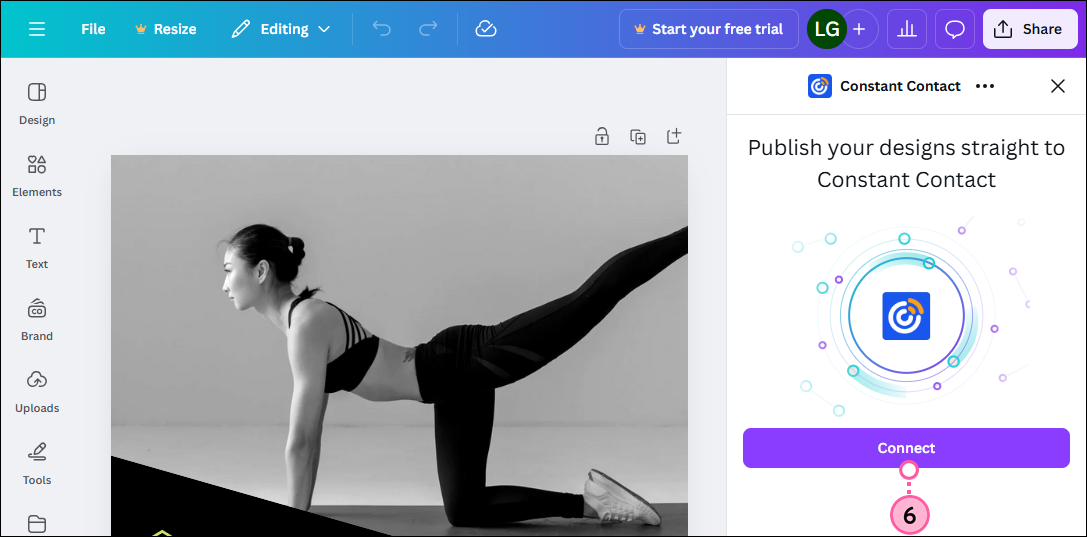Expand the Editing mode dropdown
Image resolution: width=1087 pixels, height=537 pixels.
point(281,29)
